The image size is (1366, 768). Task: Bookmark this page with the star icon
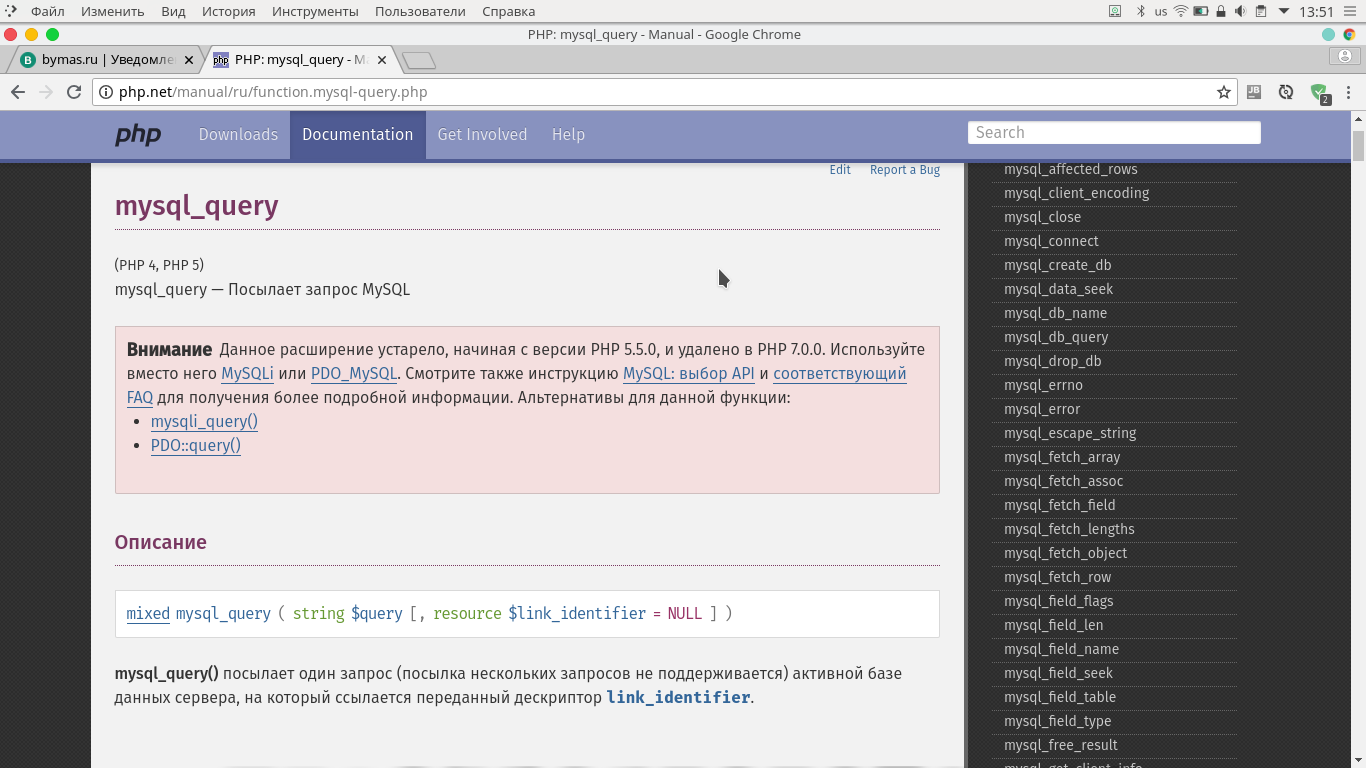(1223, 92)
